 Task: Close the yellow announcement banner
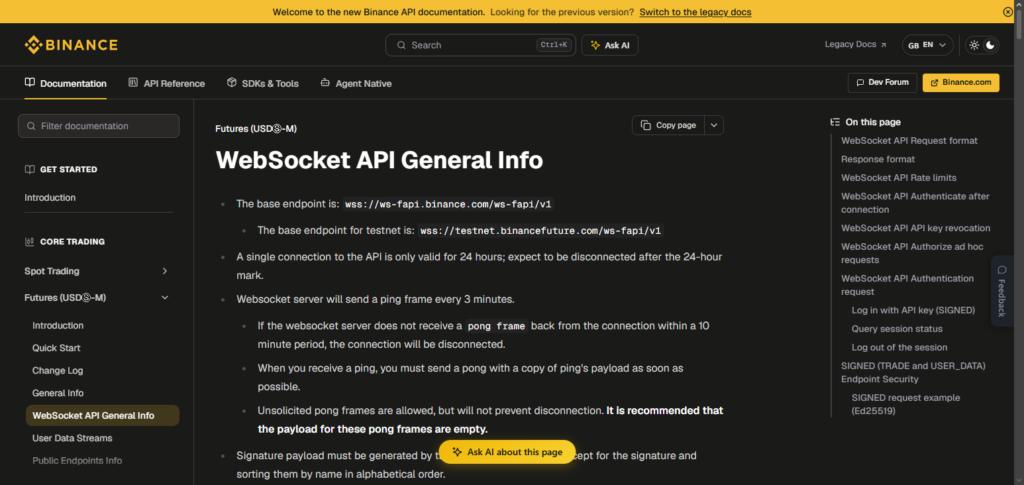pyautogui.click(x=1007, y=12)
